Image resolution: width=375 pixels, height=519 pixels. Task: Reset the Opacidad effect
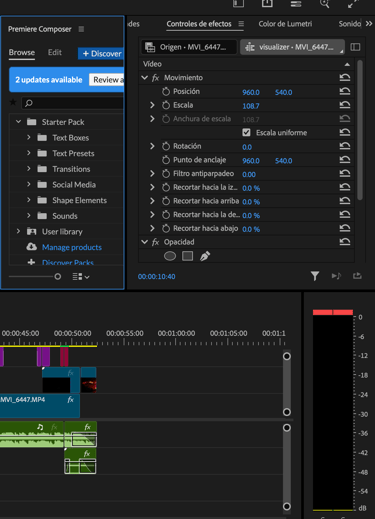coord(345,242)
